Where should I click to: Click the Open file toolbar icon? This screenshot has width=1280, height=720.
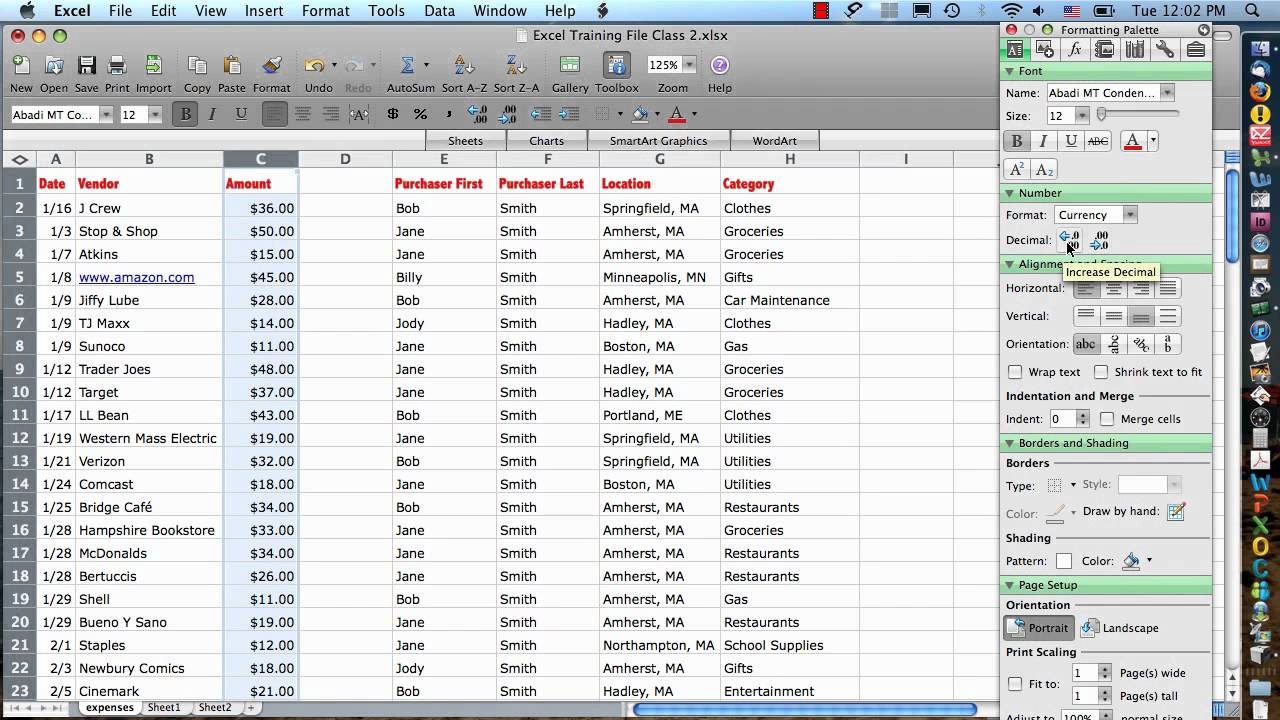pos(54,66)
